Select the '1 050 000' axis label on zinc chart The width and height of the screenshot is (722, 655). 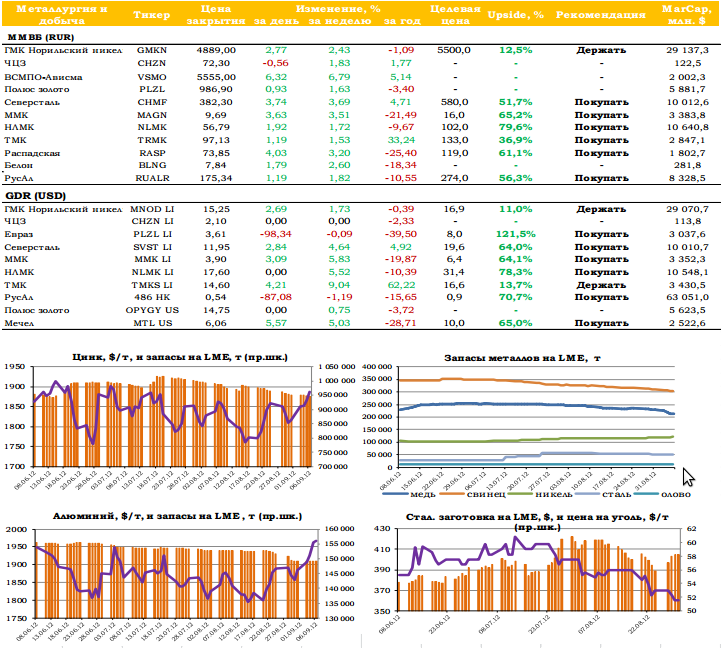click(x=337, y=367)
